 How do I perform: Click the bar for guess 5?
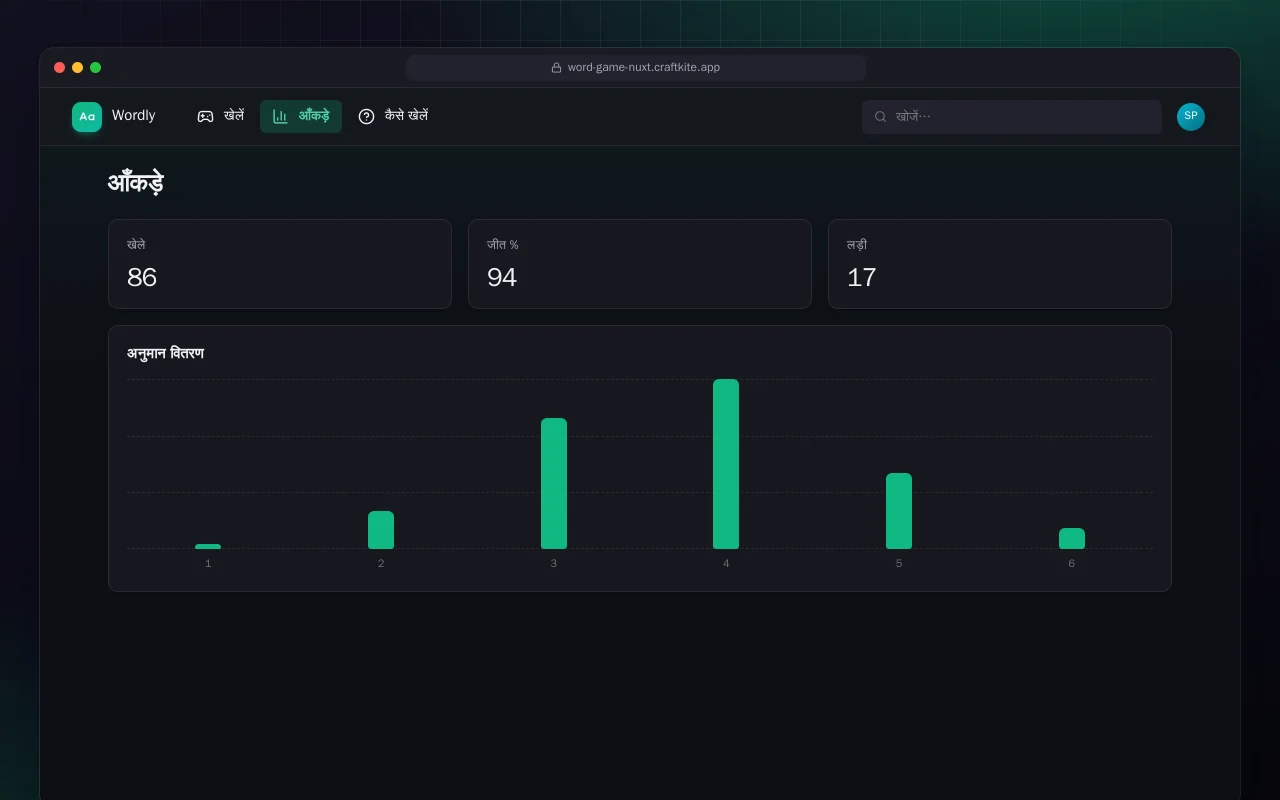899,511
